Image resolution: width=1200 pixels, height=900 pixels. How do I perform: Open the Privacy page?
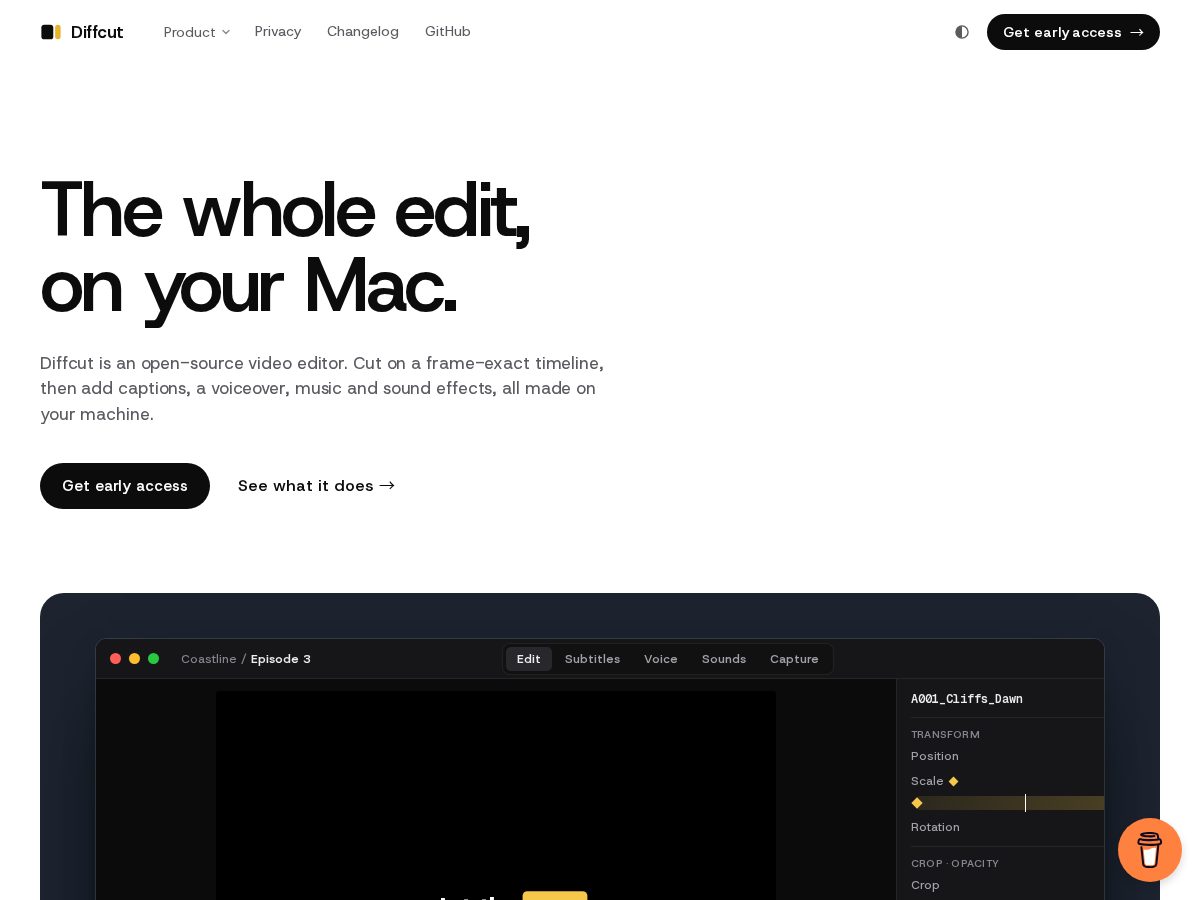pyautogui.click(x=278, y=31)
